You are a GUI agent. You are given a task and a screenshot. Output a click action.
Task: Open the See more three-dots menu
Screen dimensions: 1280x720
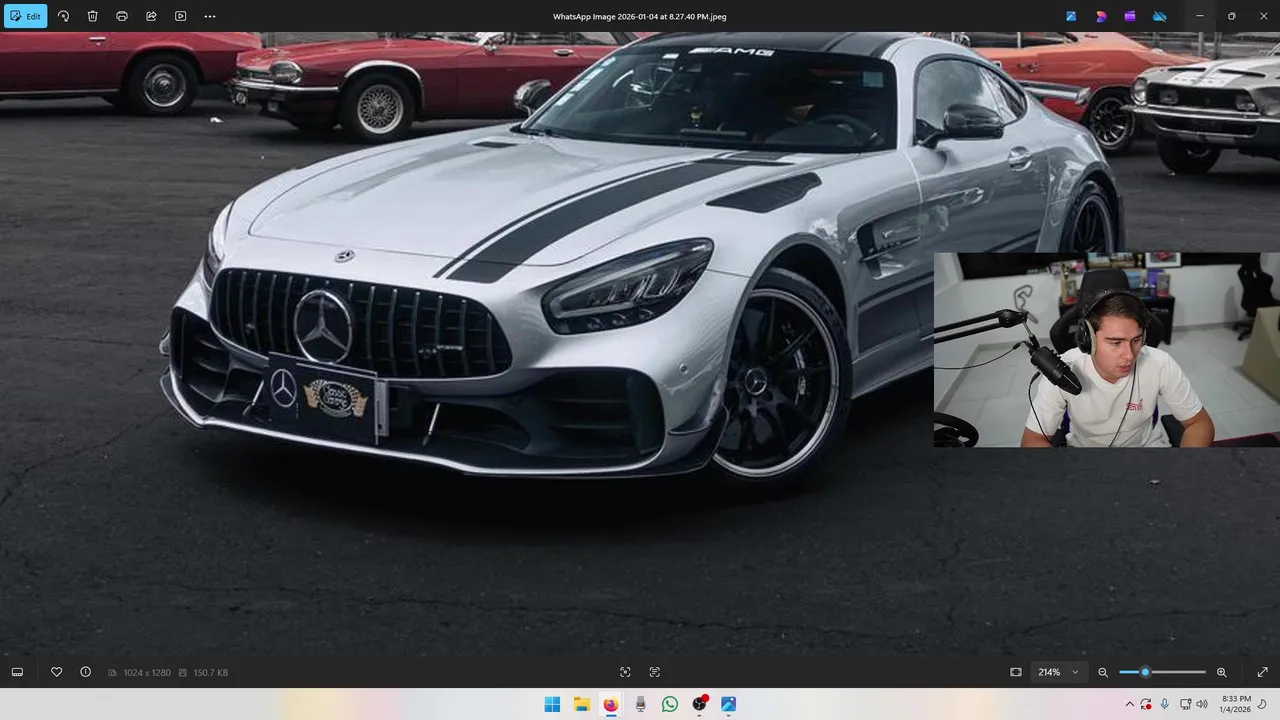[209, 16]
